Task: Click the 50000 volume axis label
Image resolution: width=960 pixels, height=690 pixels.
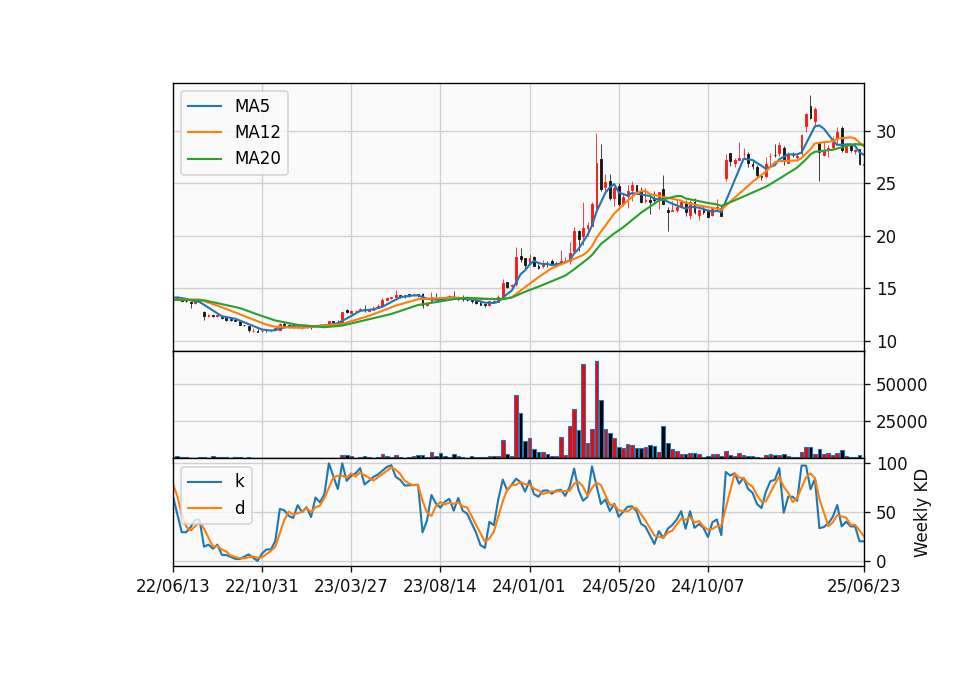Action: coord(901,384)
